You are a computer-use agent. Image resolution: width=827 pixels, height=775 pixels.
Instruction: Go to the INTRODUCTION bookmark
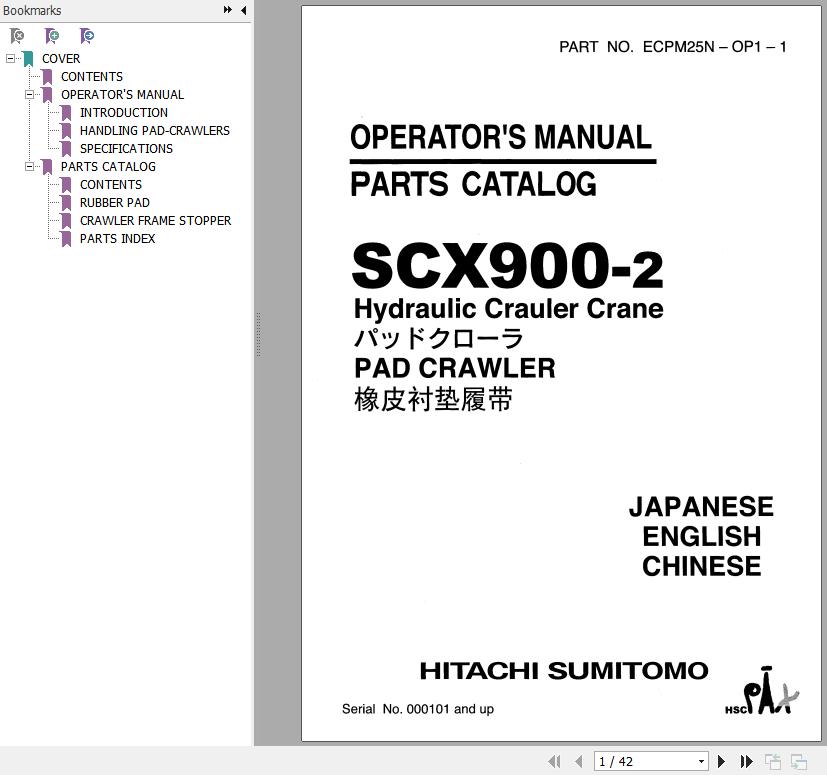(x=124, y=112)
